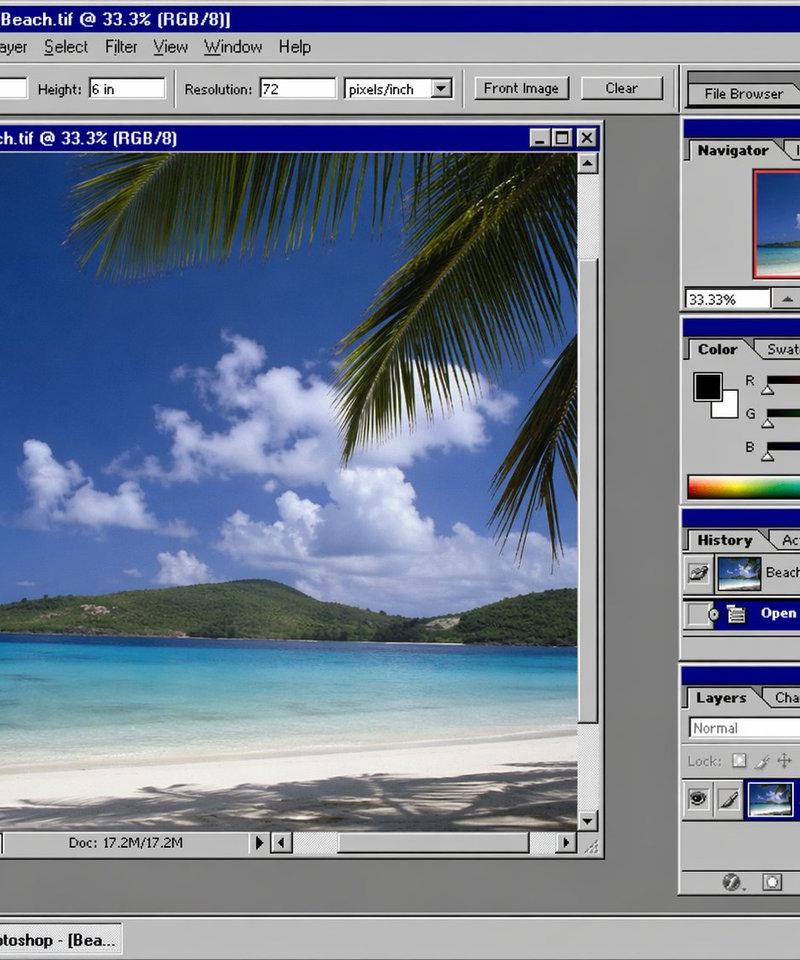This screenshot has height=960, width=800.
Task: Click the foreground black color swatch
Action: tap(708, 387)
